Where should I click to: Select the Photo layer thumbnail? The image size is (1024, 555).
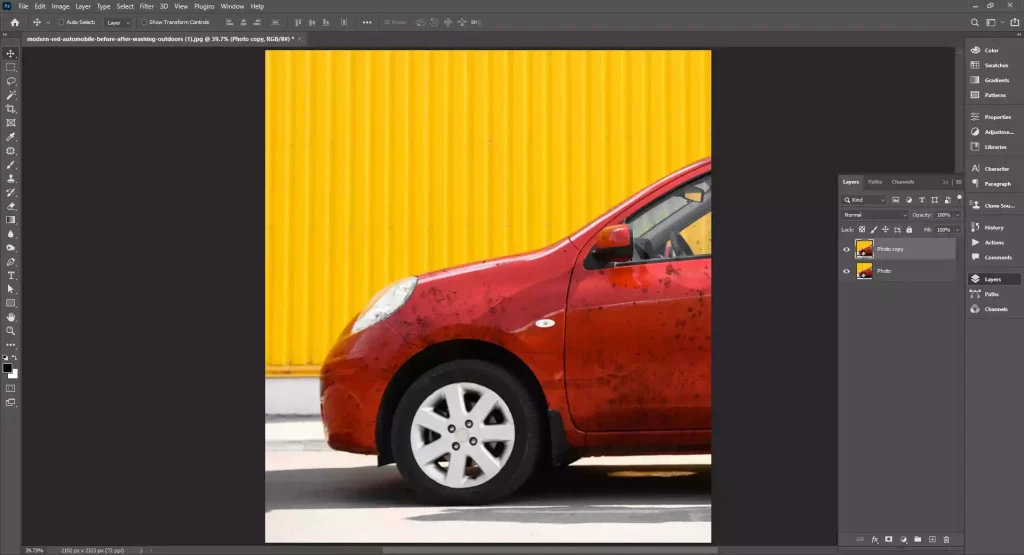click(x=864, y=271)
